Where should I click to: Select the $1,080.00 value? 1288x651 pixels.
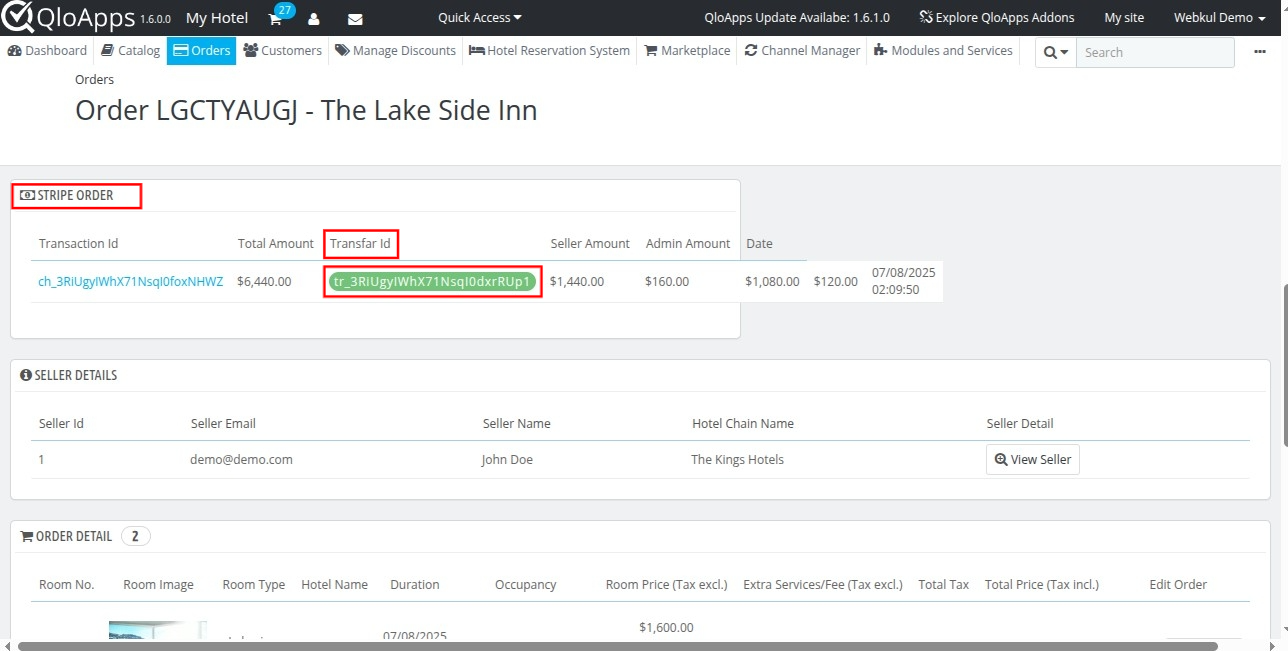point(772,282)
